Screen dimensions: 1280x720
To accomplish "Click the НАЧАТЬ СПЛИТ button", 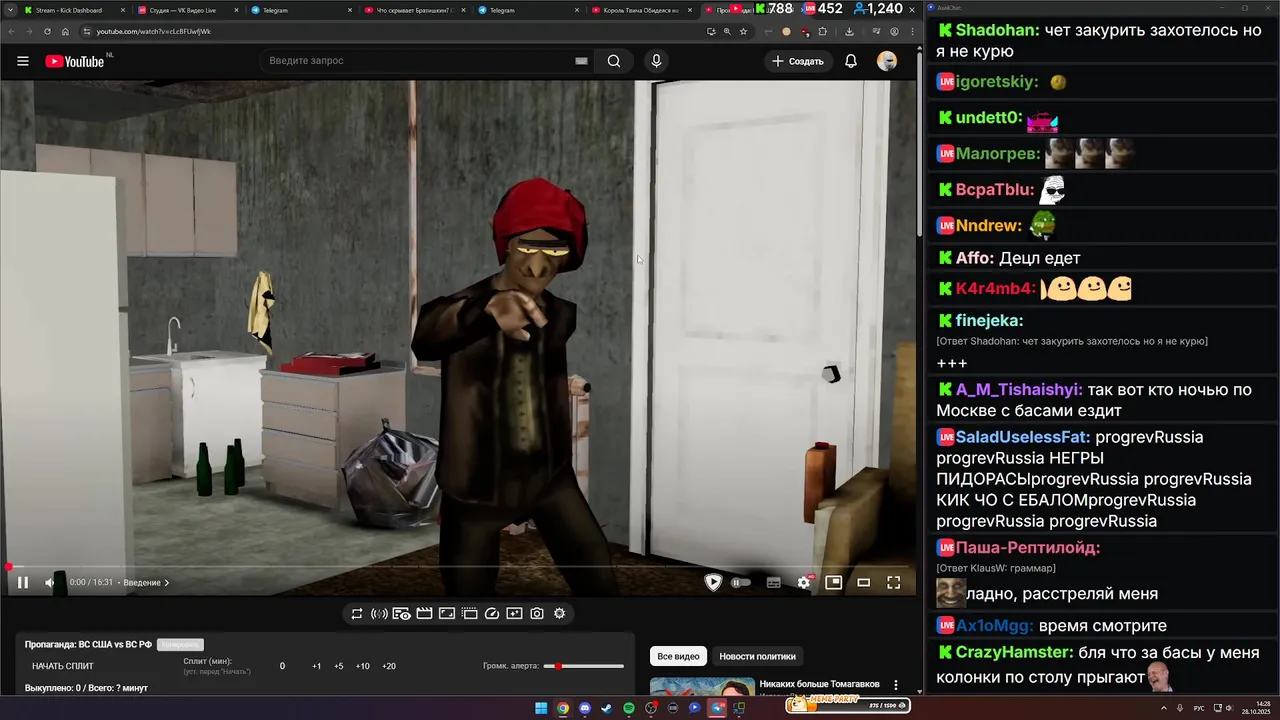I will (x=63, y=666).
